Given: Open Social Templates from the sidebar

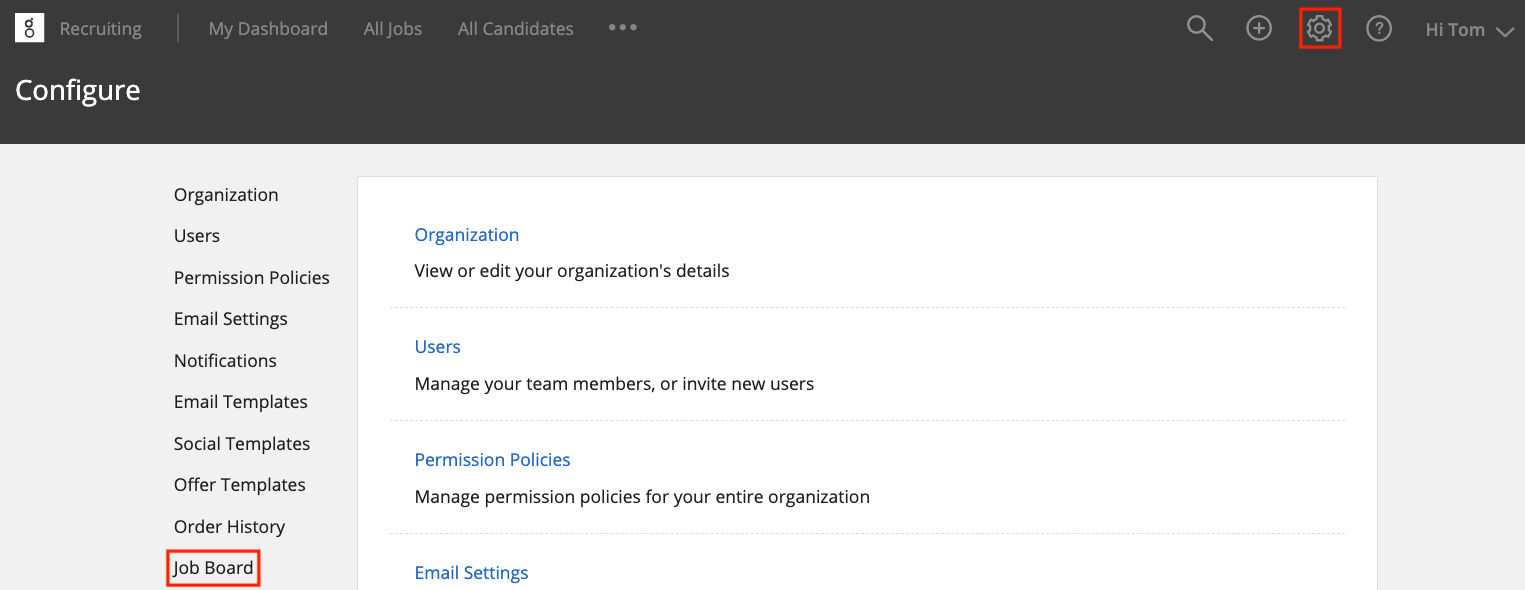Looking at the screenshot, I should 242,443.
